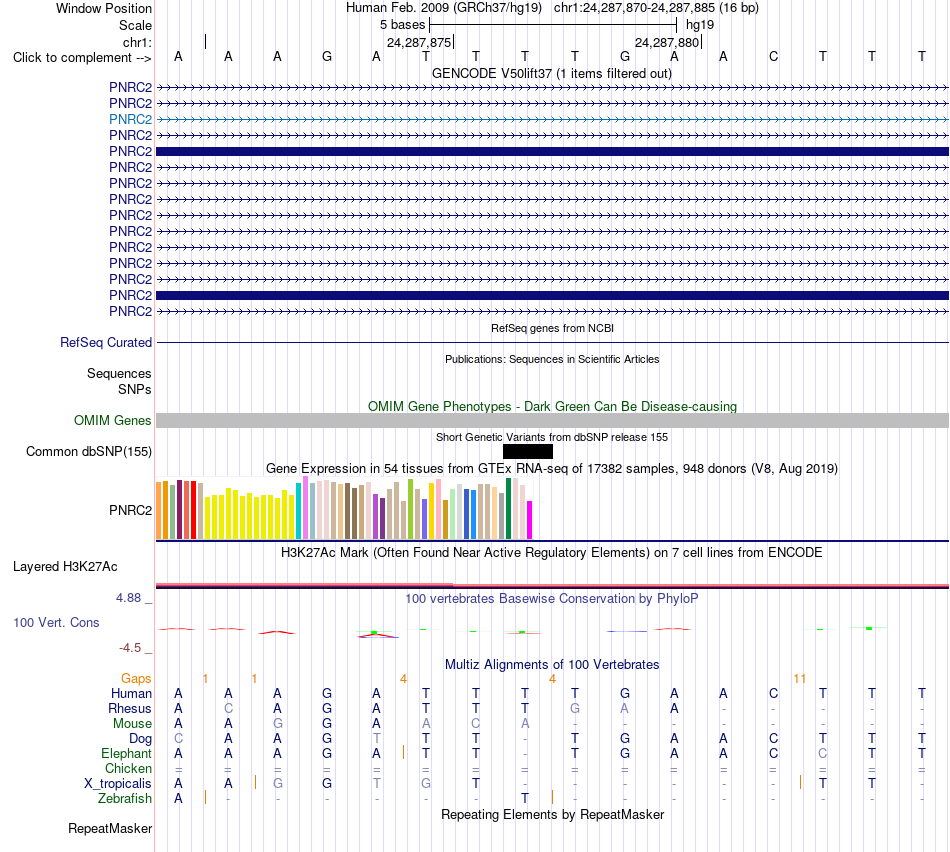Click 'Multiz Alignments of 100 Vertebrates' title
The image size is (950, 852).
(x=552, y=664)
